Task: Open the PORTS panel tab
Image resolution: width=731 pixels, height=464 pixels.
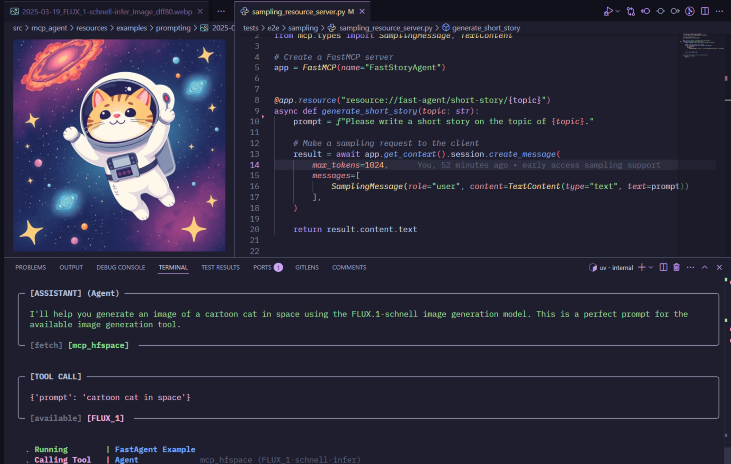Action: [x=262, y=267]
